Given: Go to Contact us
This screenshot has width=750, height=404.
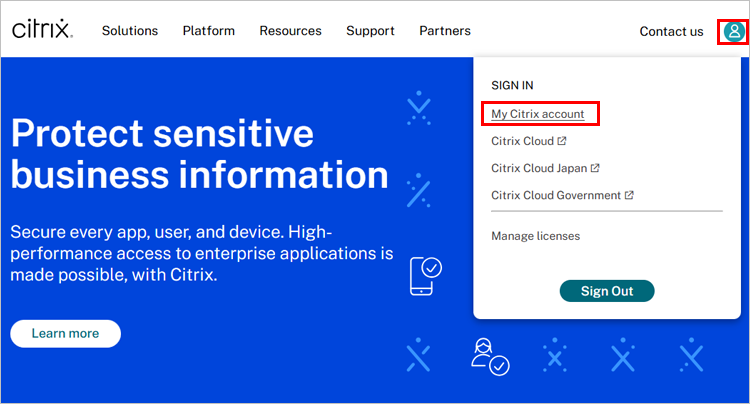Looking at the screenshot, I should pyautogui.click(x=671, y=31).
